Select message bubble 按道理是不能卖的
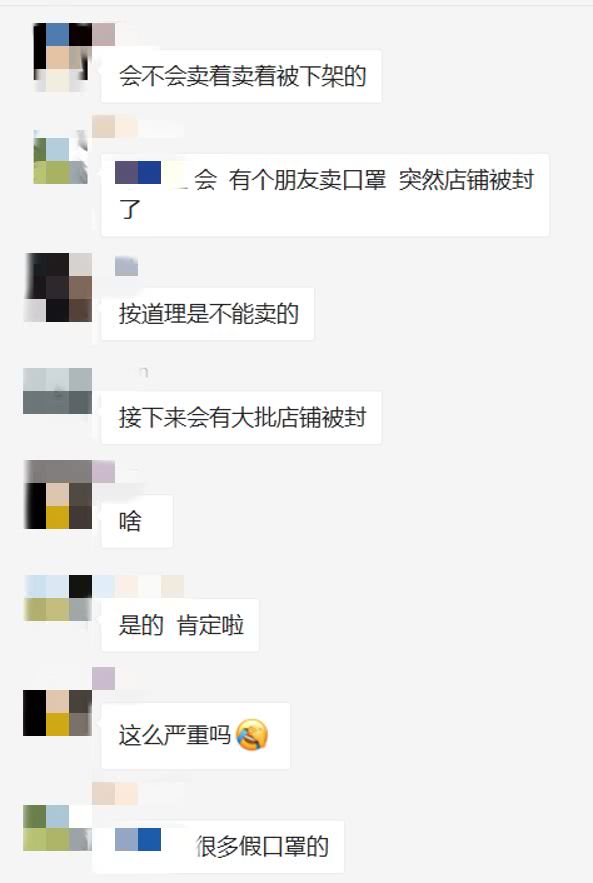The image size is (593, 883). click(x=207, y=314)
